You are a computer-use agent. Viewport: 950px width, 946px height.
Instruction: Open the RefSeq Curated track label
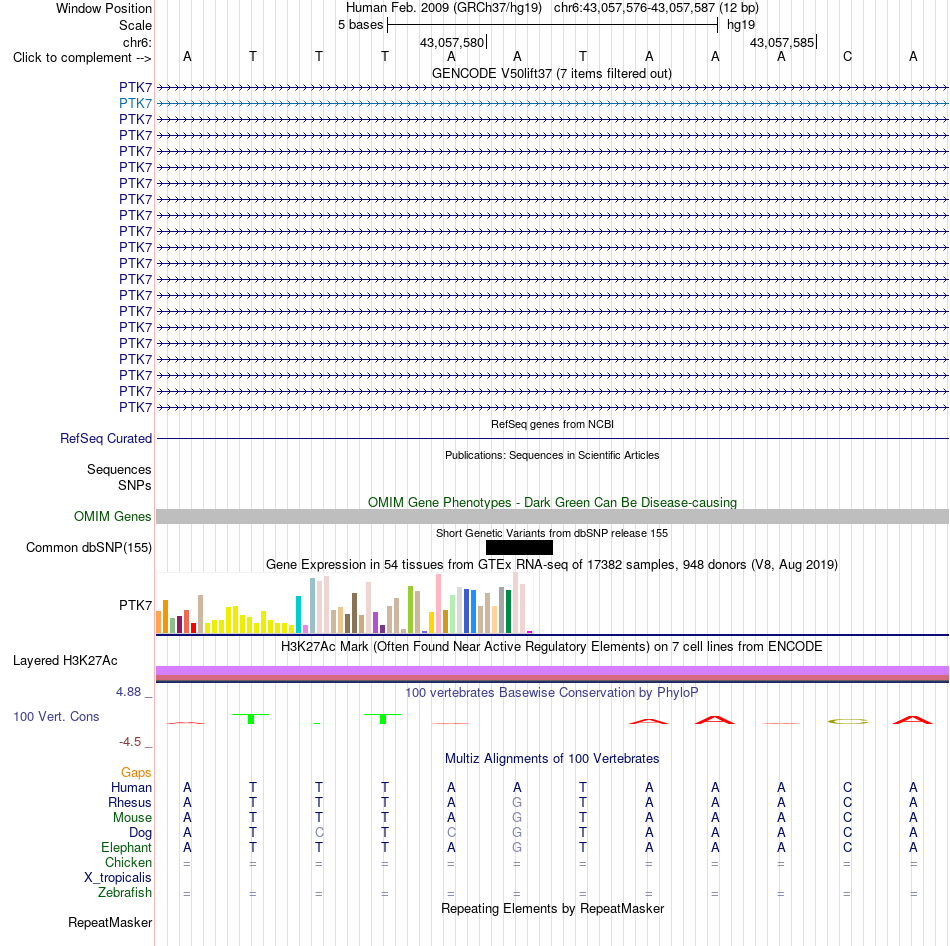click(x=105, y=439)
